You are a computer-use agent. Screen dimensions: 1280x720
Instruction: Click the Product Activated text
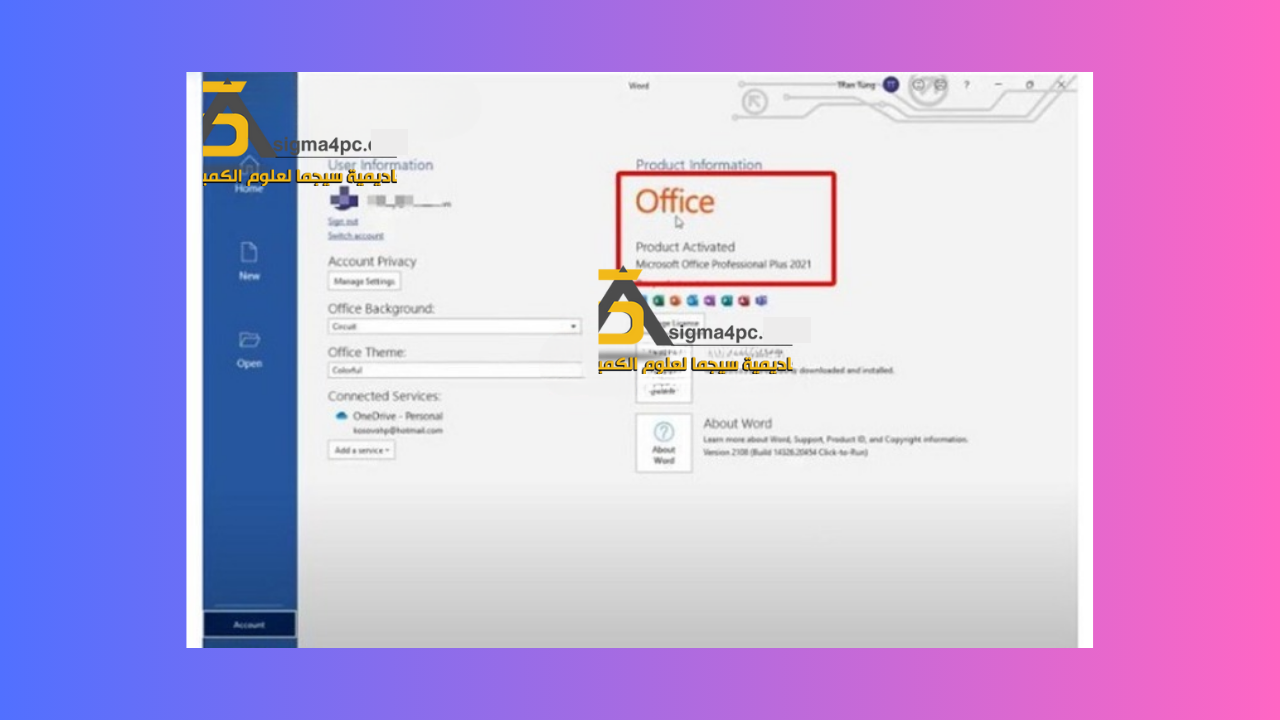[x=685, y=247]
